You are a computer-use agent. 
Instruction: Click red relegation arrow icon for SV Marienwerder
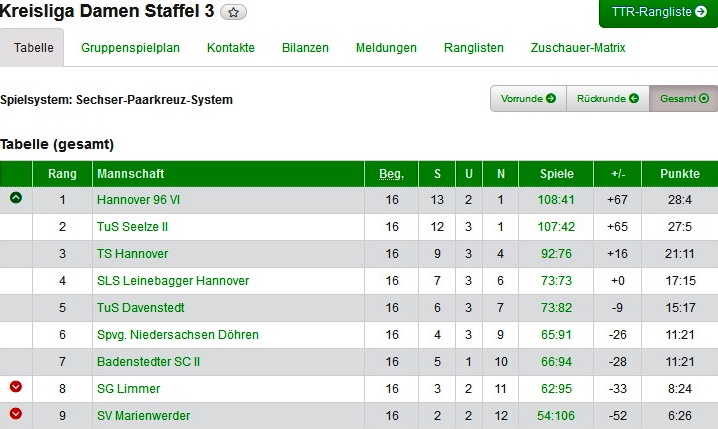(15, 414)
